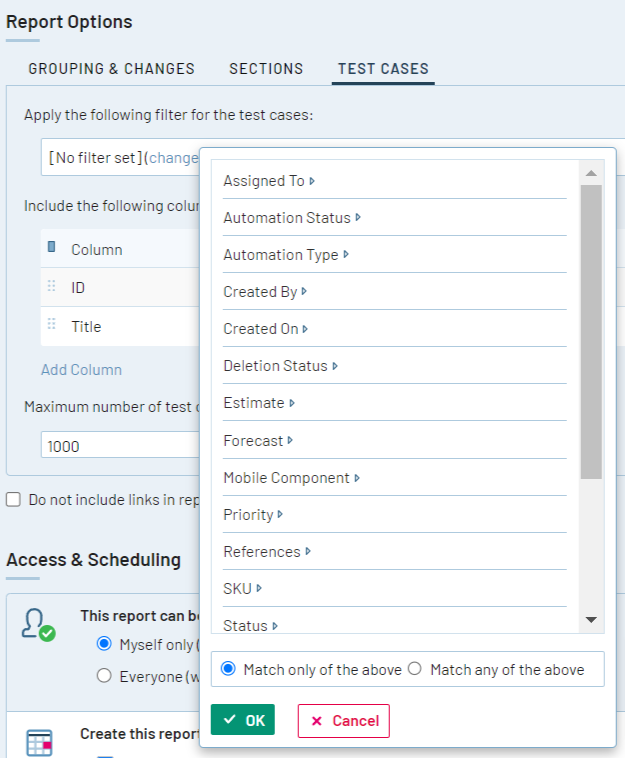This screenshot has height=758, width=625.
Task: Click the drag handle icon beside ID
Action: pyautogui.click(x=51, y=287)
